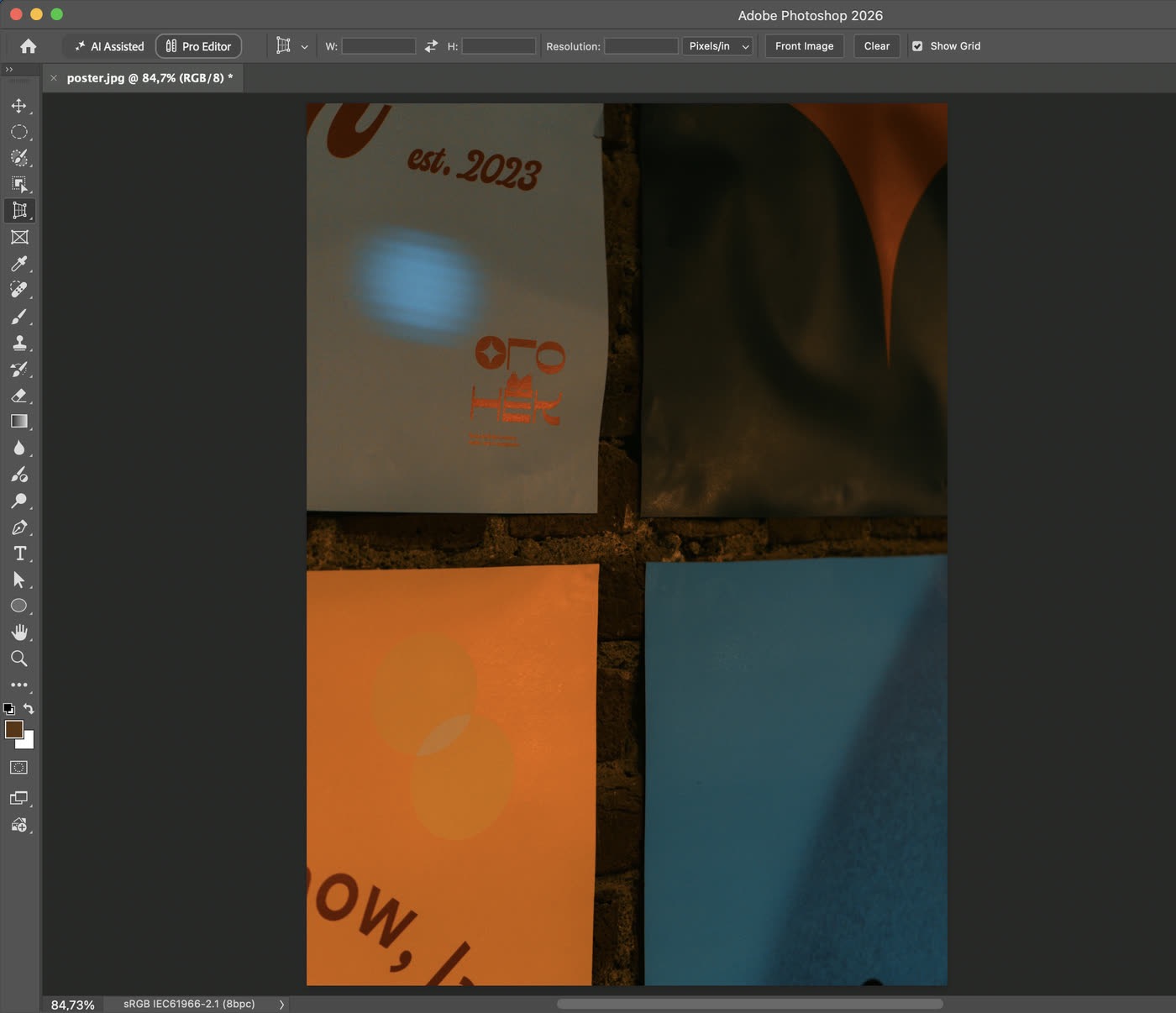
Task: Open the status bar info arrow menu
Action: tap(281, 1004)
